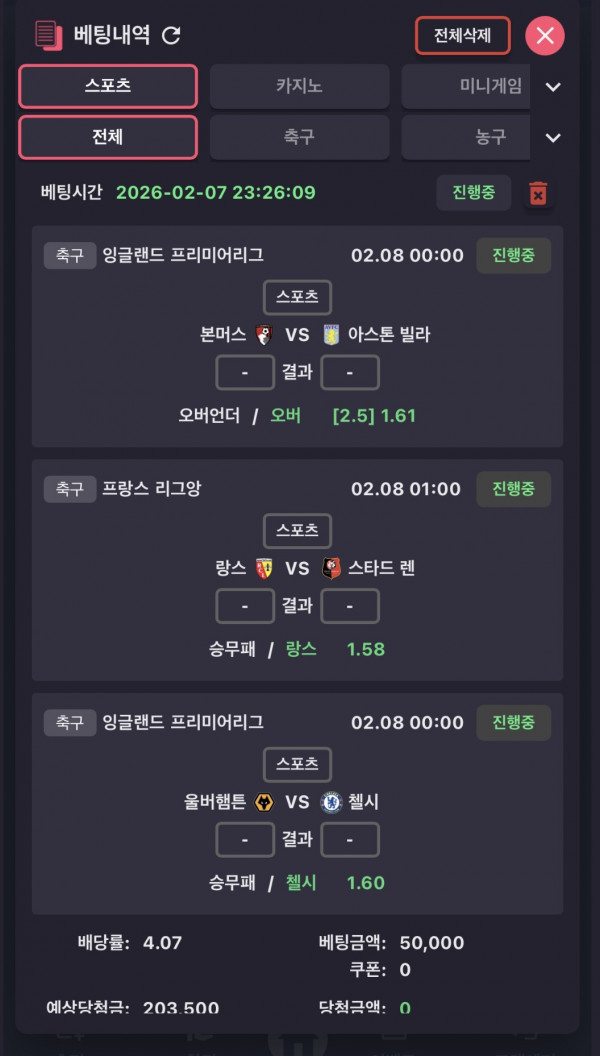
Task: Switch to the 카지노 tab
Action: (x=299, y=86)
